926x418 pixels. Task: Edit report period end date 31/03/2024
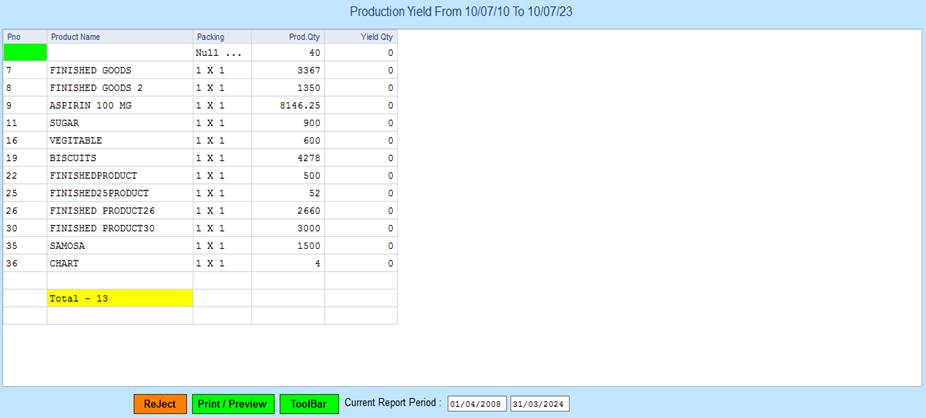[539, 404]
